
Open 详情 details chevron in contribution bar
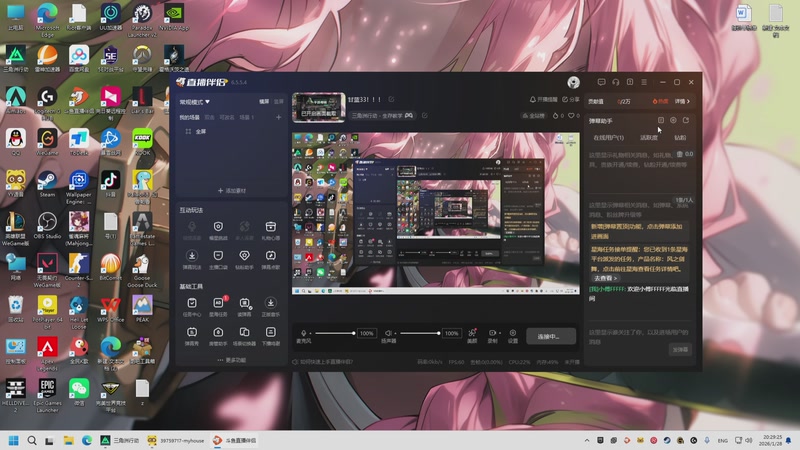click(682, 102)
